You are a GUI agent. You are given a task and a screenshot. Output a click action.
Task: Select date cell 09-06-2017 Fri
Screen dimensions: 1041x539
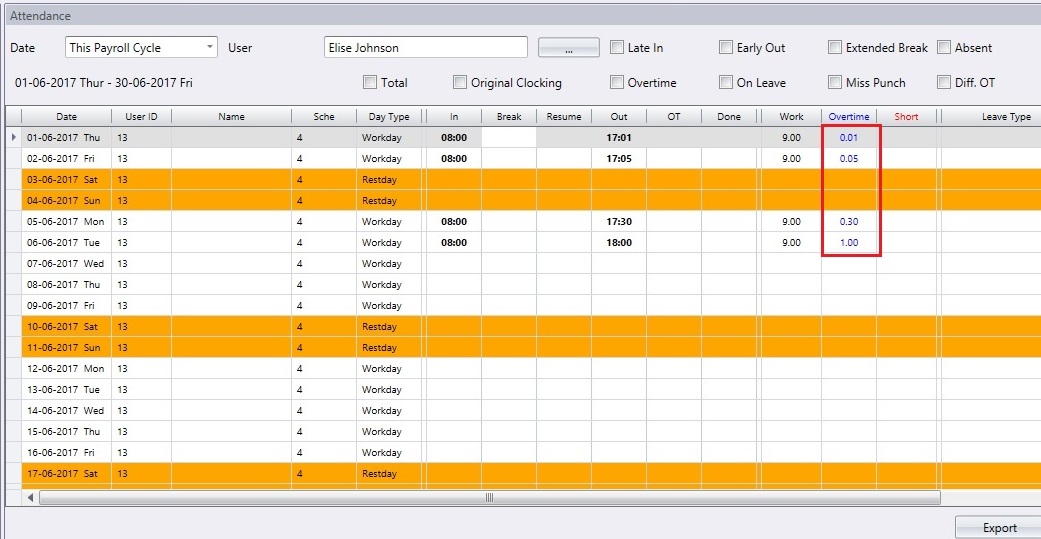66,306
